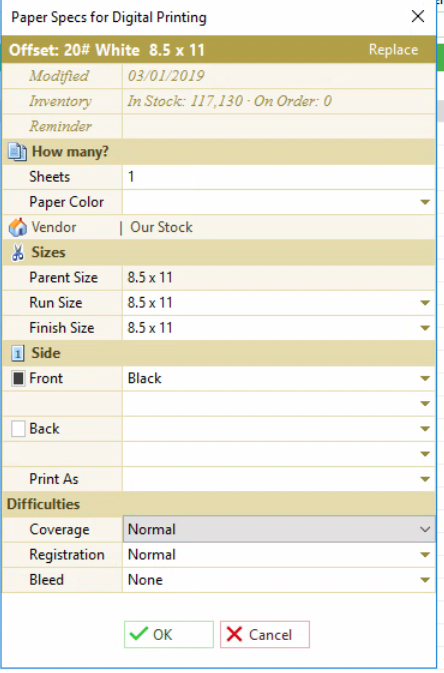Click the sheets icon beside How many?
This screenshot has width=444, height=673.
(x=17, y=152)
